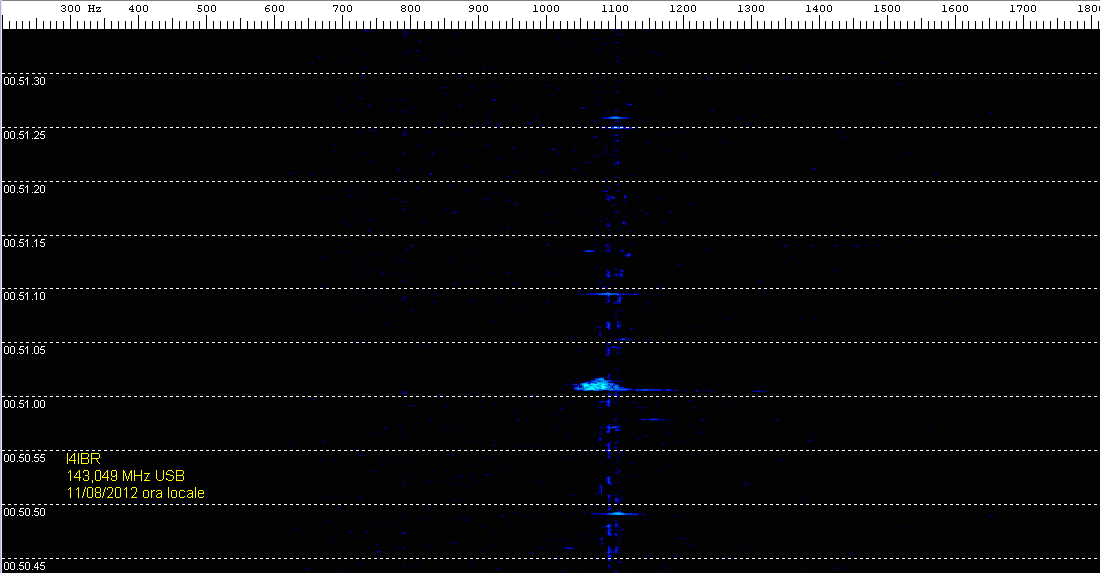This screenshot has height=573, width=1100.
Task: Click the 1000 frequency scale label
Action: (x=546, y=8)
